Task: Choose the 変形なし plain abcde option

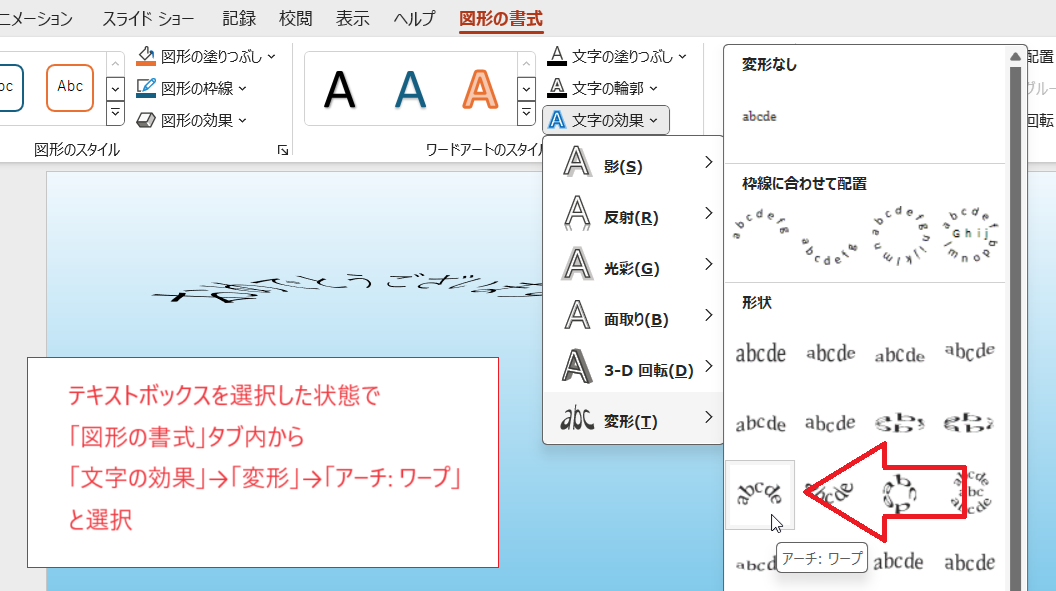Action: coord(760,116)
